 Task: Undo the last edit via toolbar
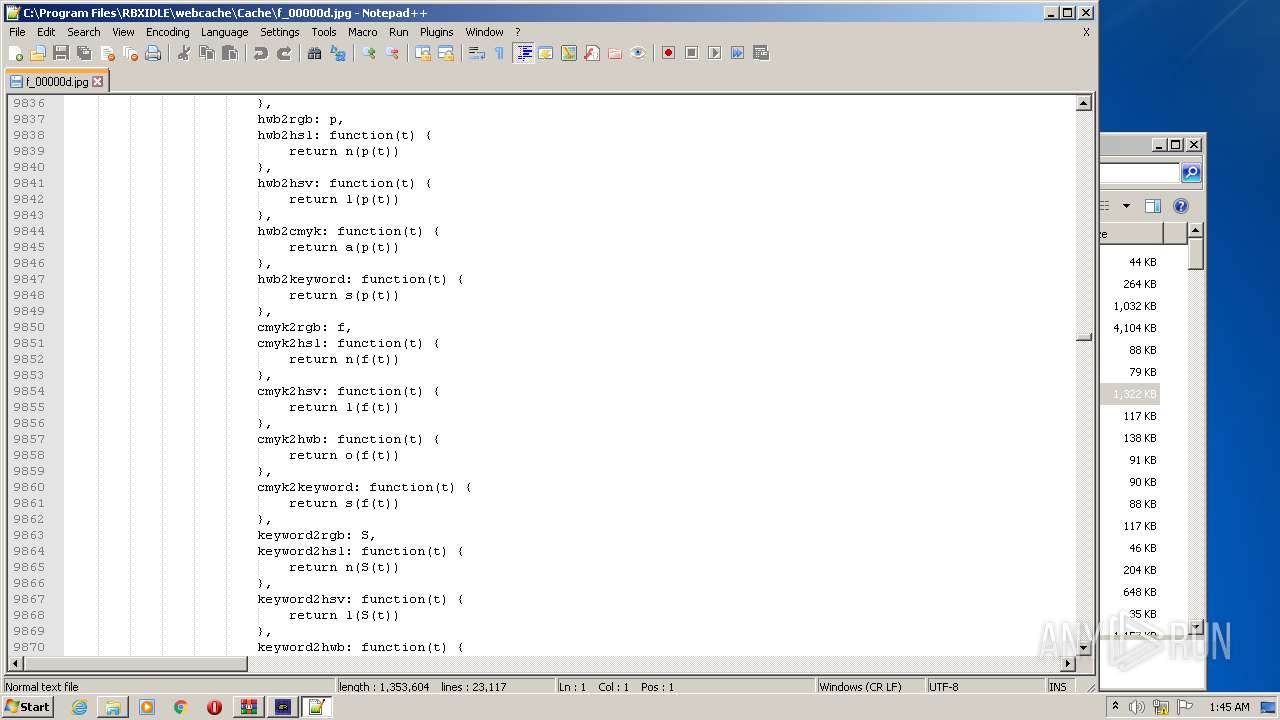point(261,53)
